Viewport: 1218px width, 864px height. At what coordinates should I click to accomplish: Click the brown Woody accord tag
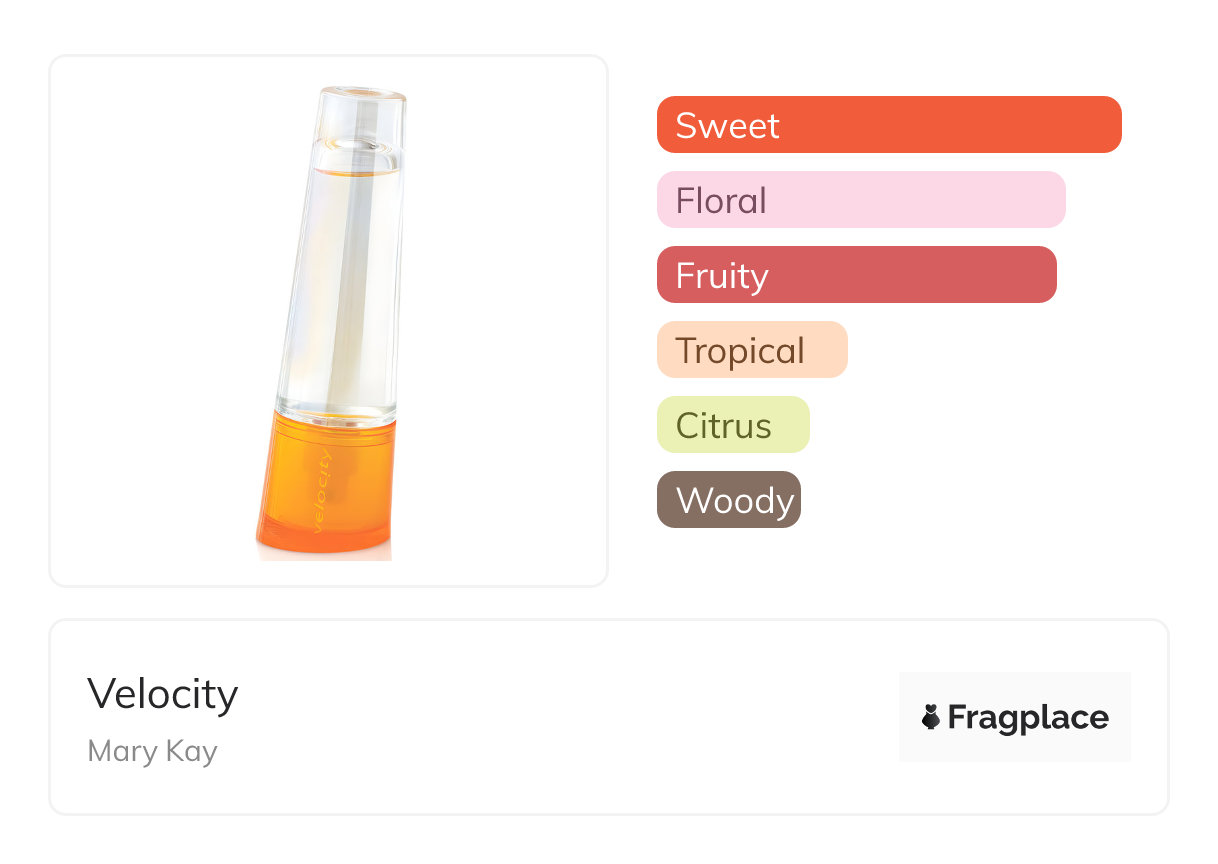pyautogui.click(x=728, y=500)
